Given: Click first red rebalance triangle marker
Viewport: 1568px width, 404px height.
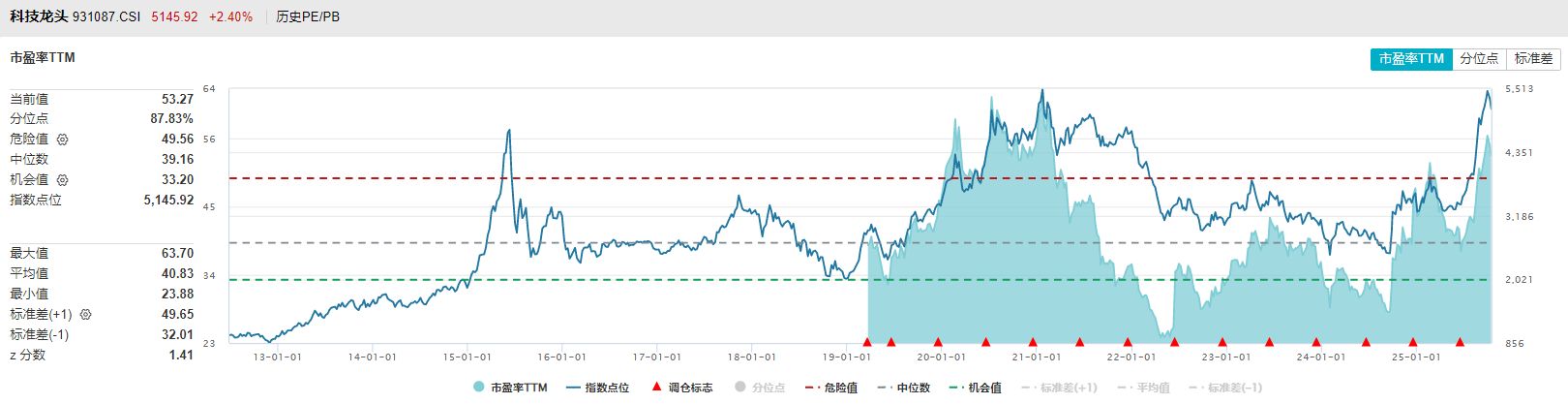Looking at the screenshot, I should click(867, 342).
